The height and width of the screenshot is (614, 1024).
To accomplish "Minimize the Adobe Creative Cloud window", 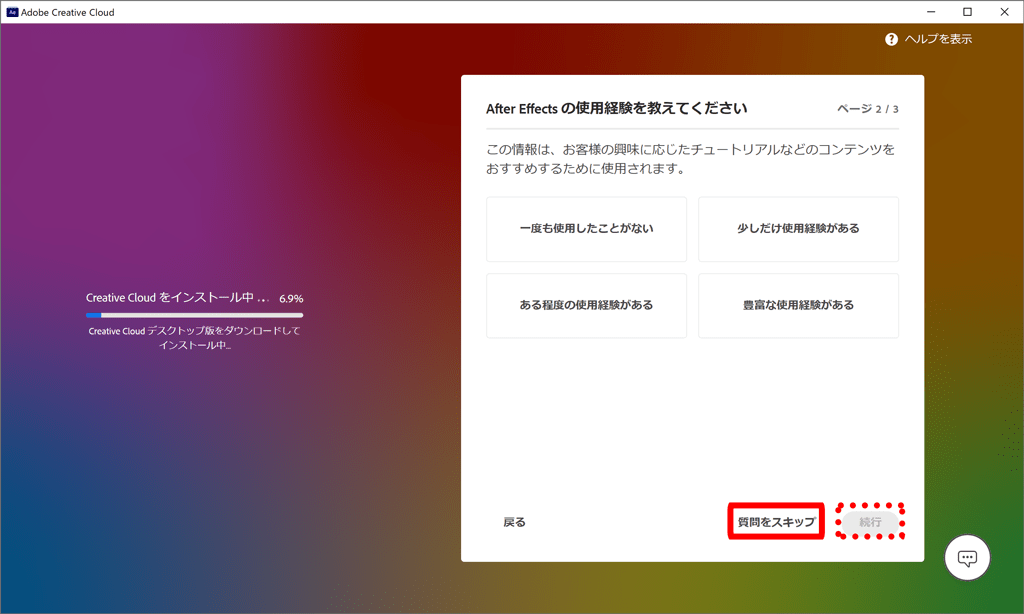I will (931, 12).
